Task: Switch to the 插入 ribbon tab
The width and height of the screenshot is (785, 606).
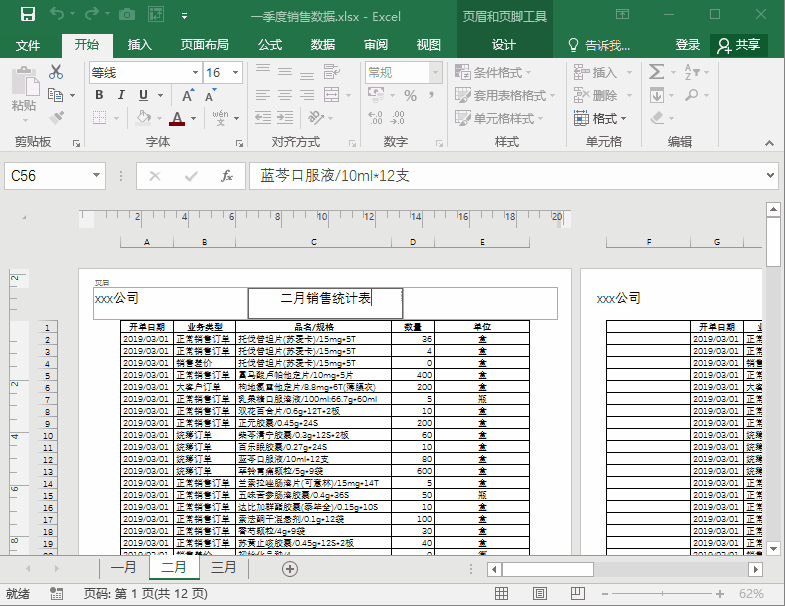Action: click(140, 45)
